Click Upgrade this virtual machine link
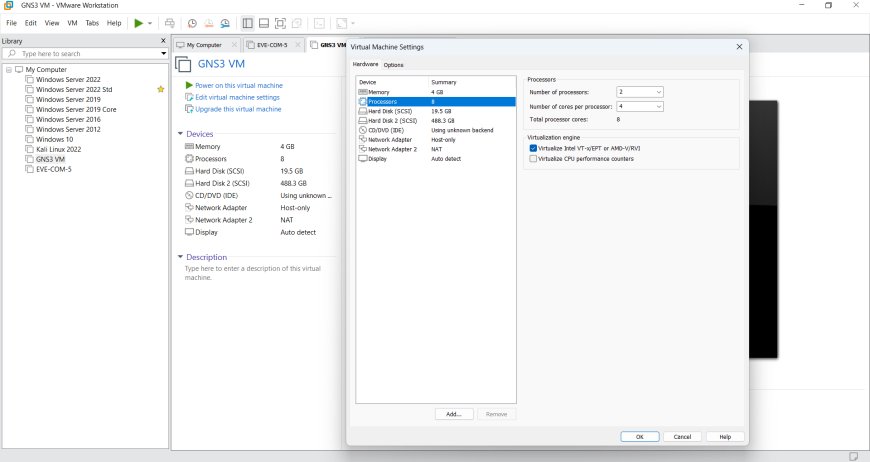This screenshot has height=462, width=870. pos(238,109)
